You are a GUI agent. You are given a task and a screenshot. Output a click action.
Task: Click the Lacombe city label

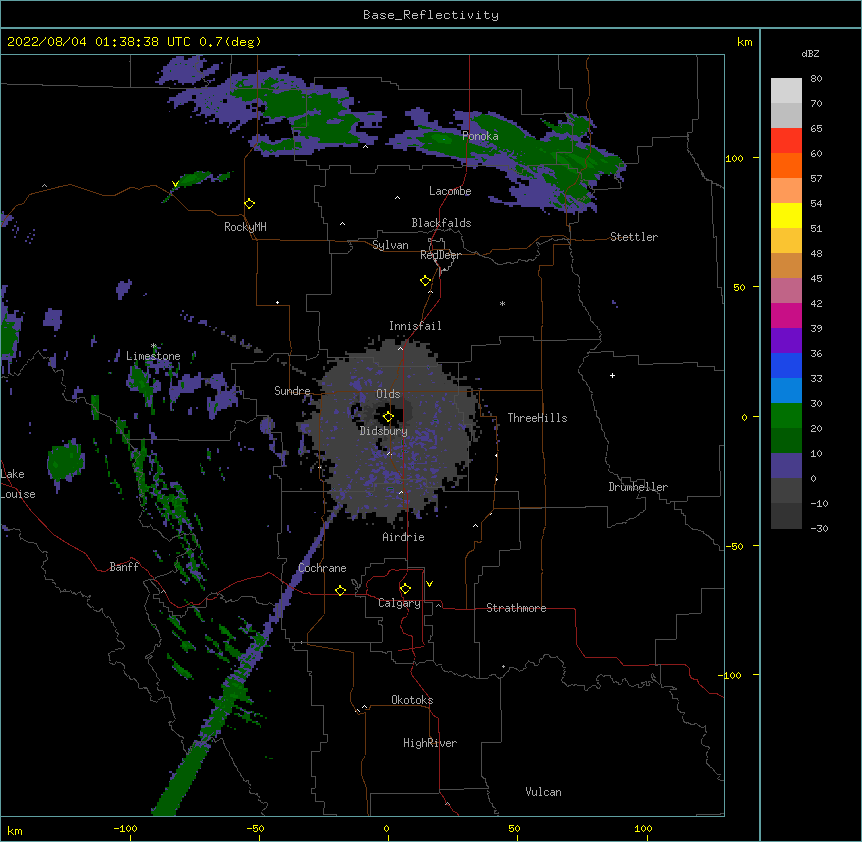[x=450, y=191]
